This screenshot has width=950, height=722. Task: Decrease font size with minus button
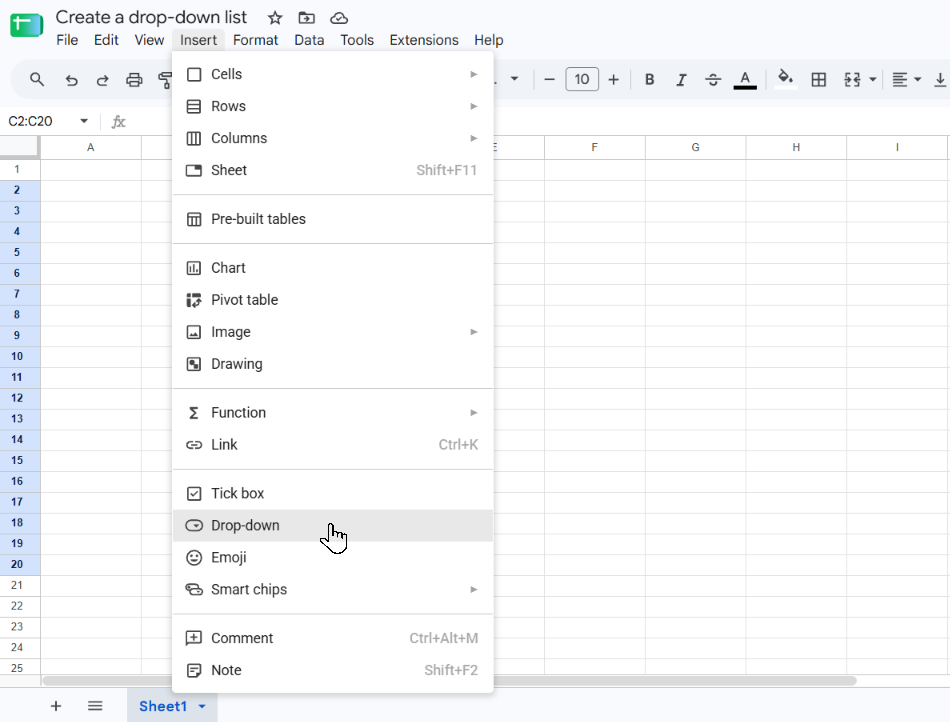coord(550,79)
